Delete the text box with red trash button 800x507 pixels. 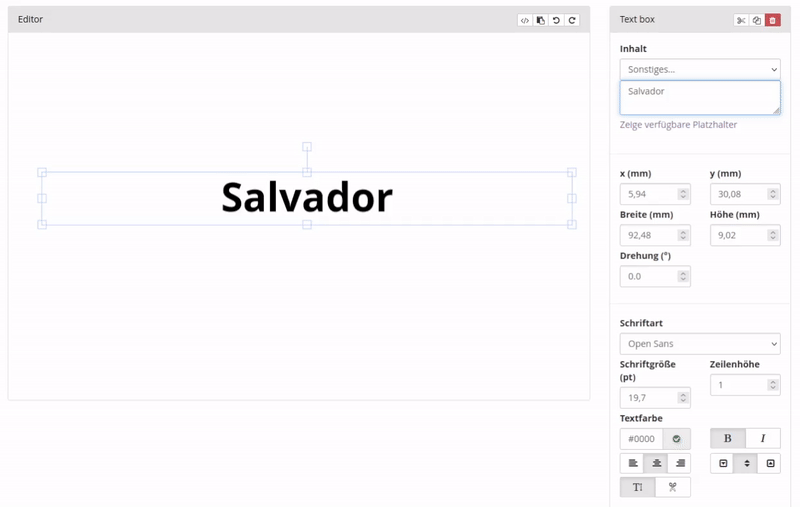(773, 20)
